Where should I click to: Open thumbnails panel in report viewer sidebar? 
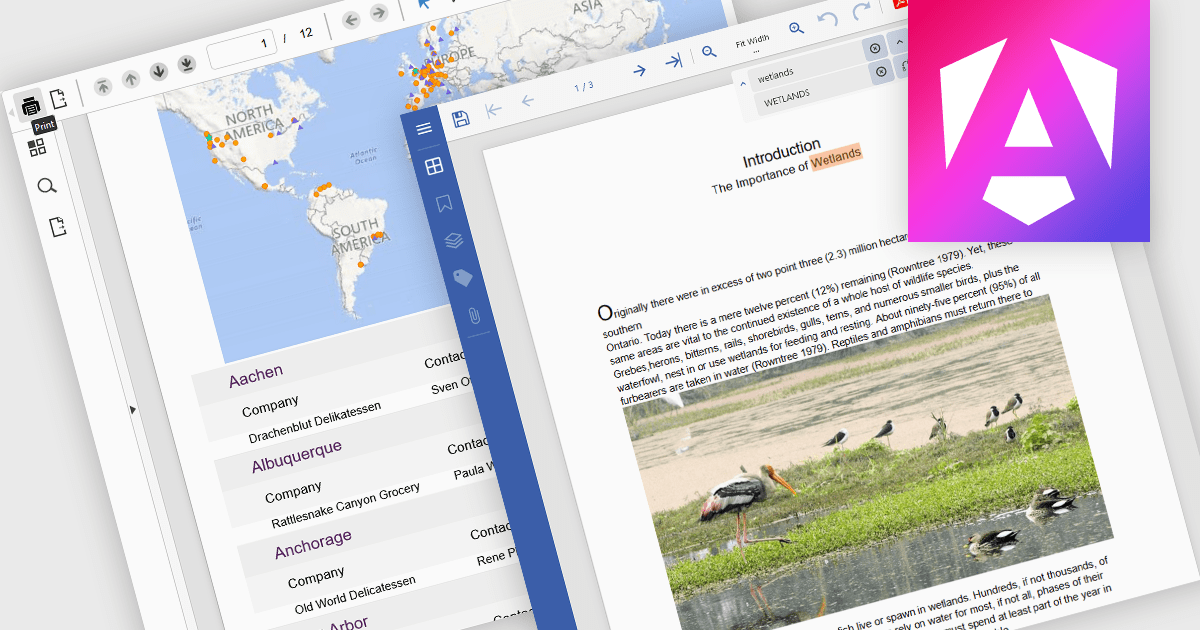(x=37, y=147)
